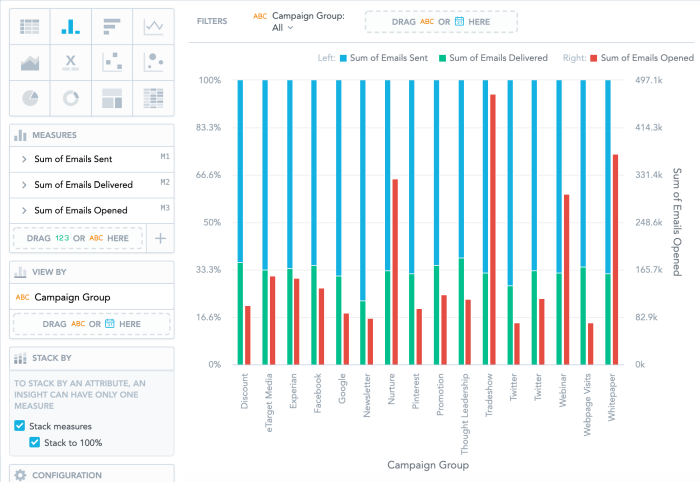Expand the Sum of Emails Delivered measure
The width and height of the screenshot is (700, 482).
pyautogui.click(x=24, y=185)
